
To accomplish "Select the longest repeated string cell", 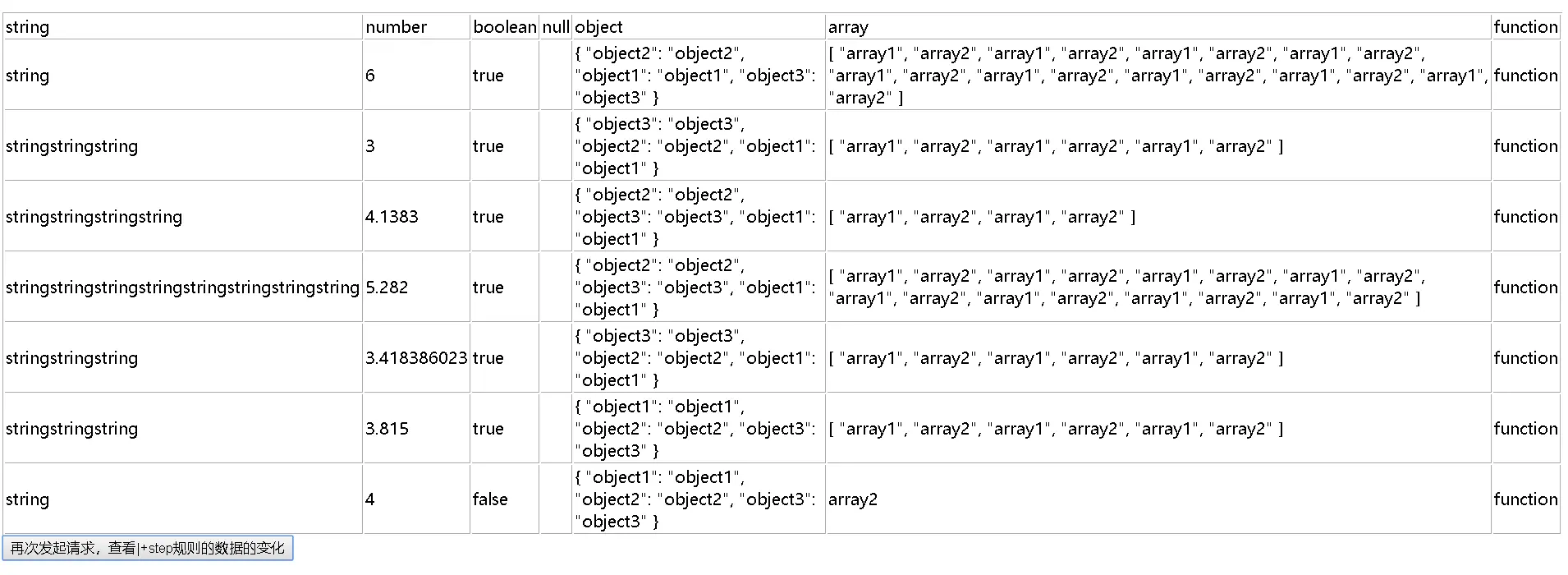I will point(182,287).
